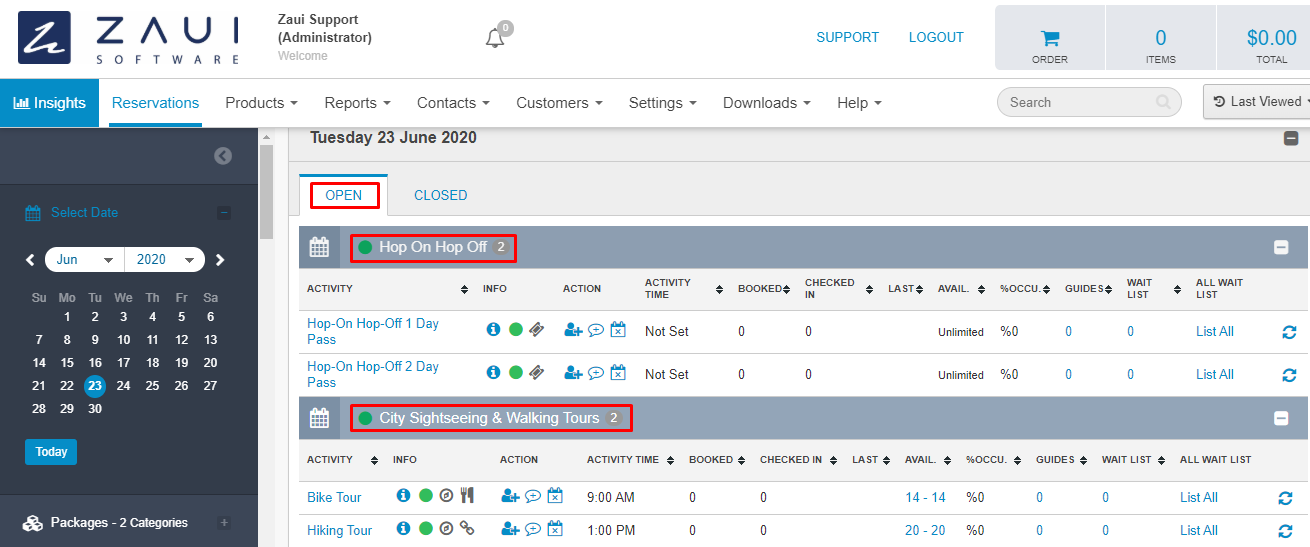Click calendar icon beside Hop On Hop Off category
The width and height of the screenshot is (1310, 547).
point(319,246)
